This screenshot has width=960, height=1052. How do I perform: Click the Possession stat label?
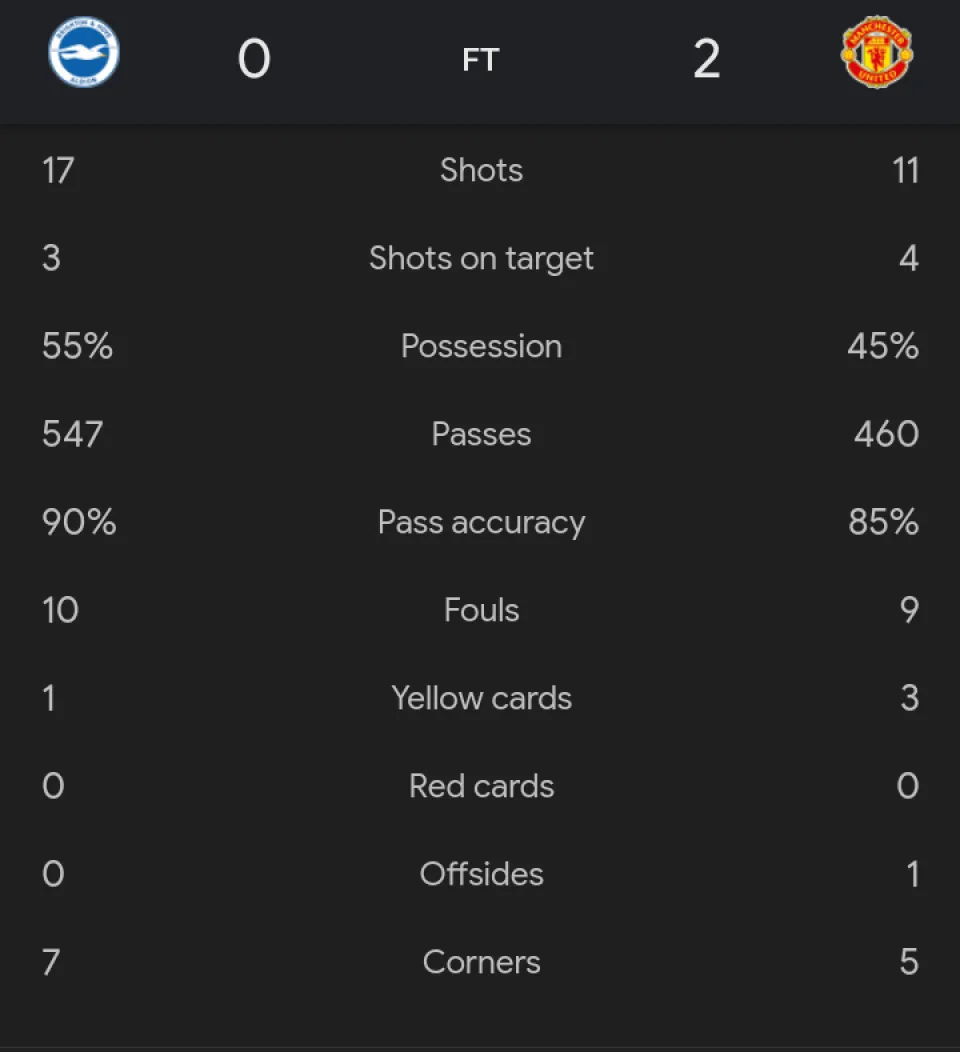(x=481, y=346)
